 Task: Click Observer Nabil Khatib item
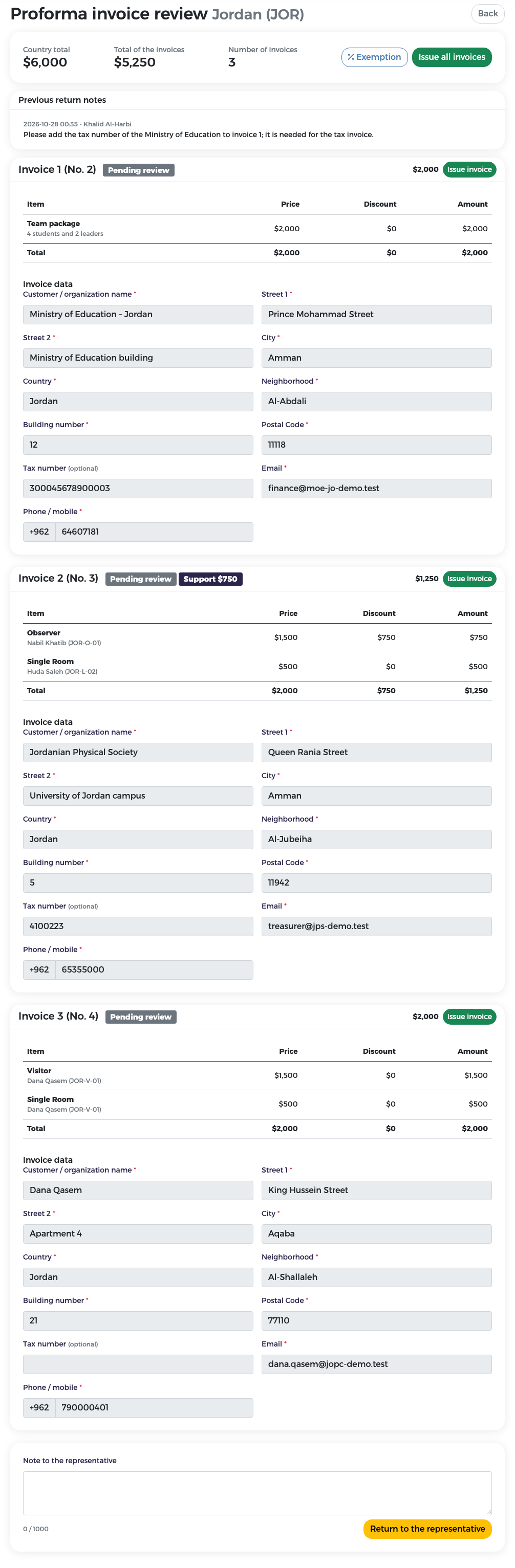click(x=257, y=638)
